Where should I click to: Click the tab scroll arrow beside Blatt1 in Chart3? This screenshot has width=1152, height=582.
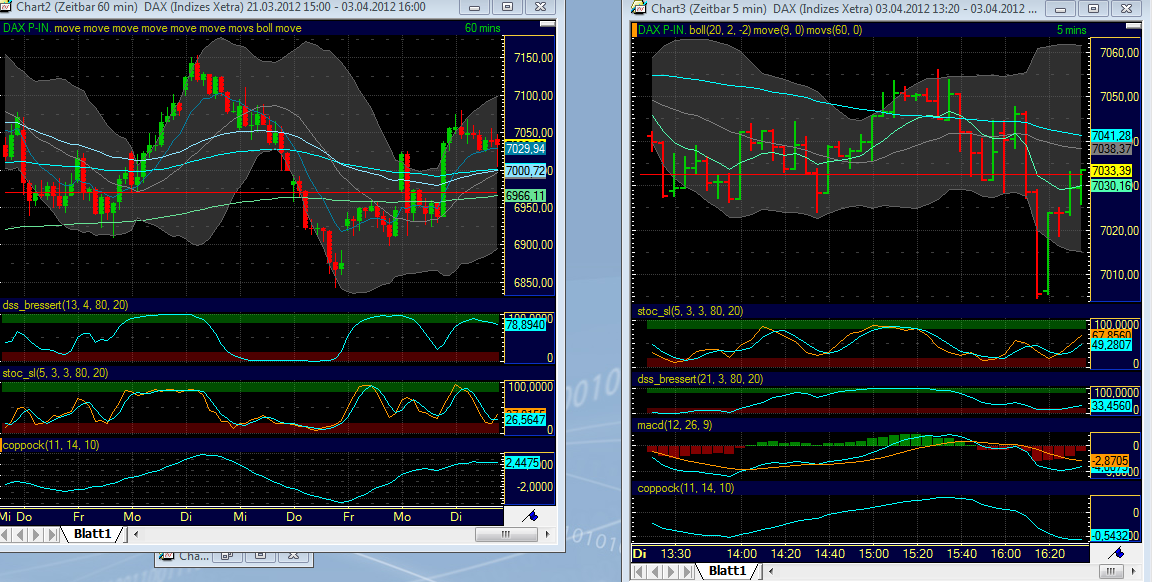(770, 571)
